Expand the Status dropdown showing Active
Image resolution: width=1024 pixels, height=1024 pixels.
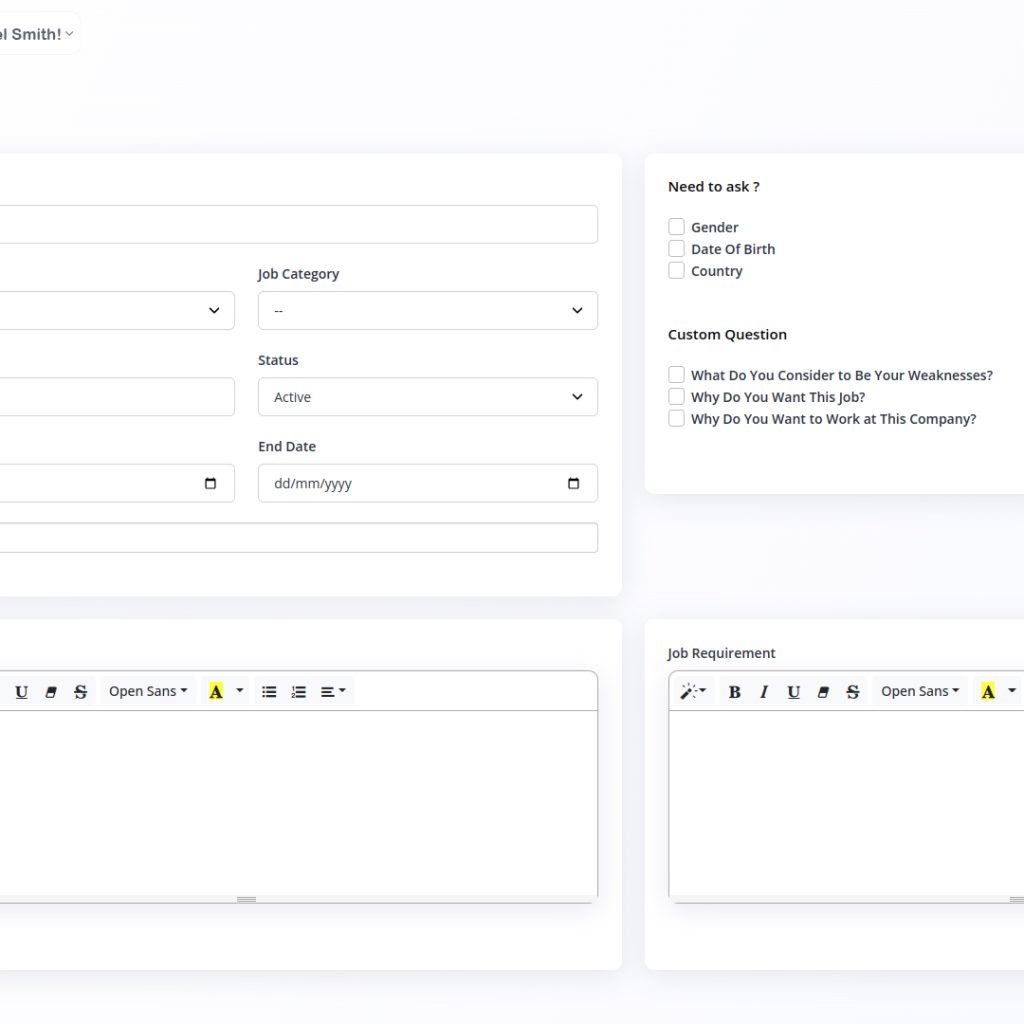(x=427, y=397)
